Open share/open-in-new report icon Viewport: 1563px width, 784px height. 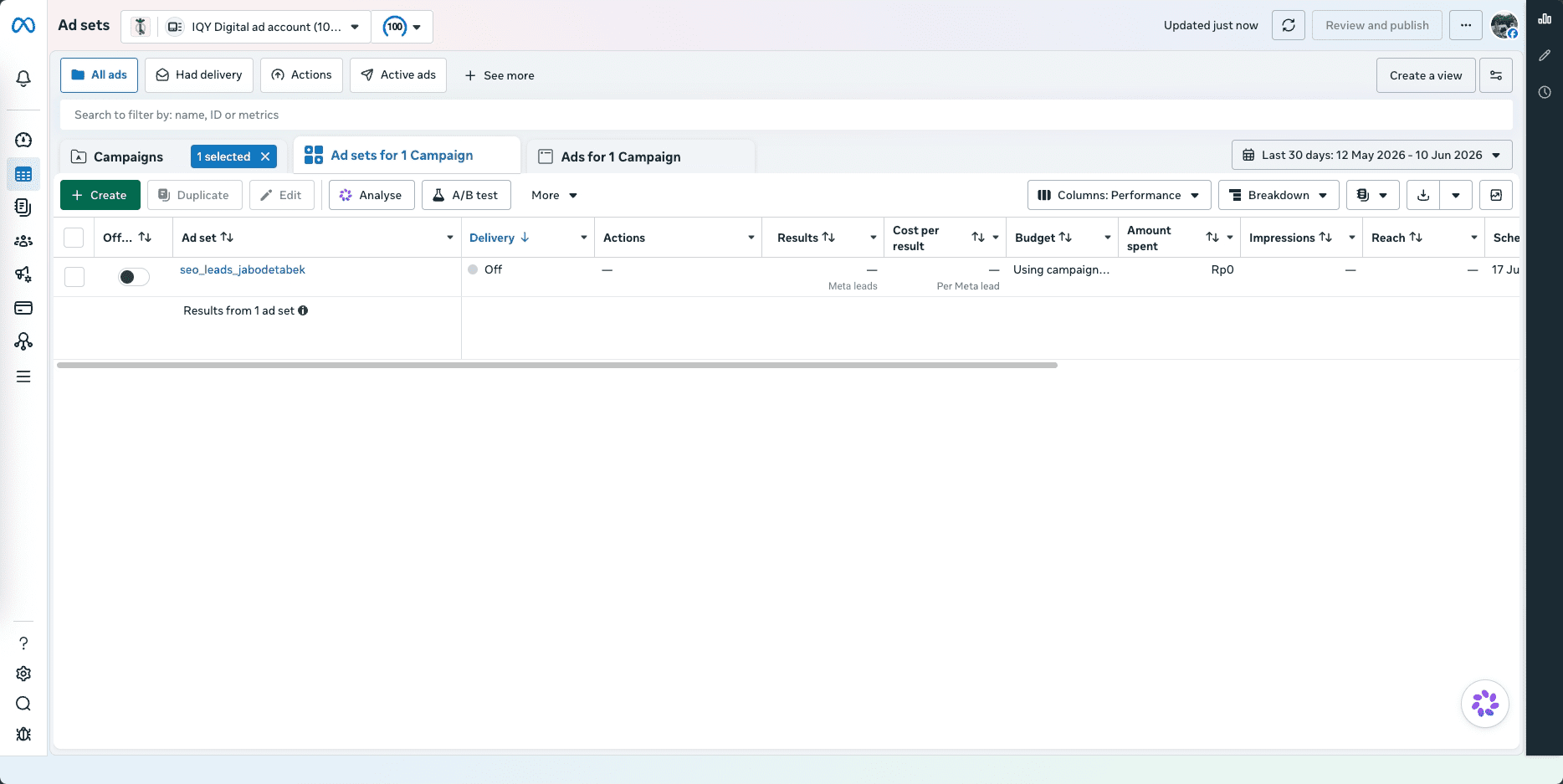(x=1496, y=195)
